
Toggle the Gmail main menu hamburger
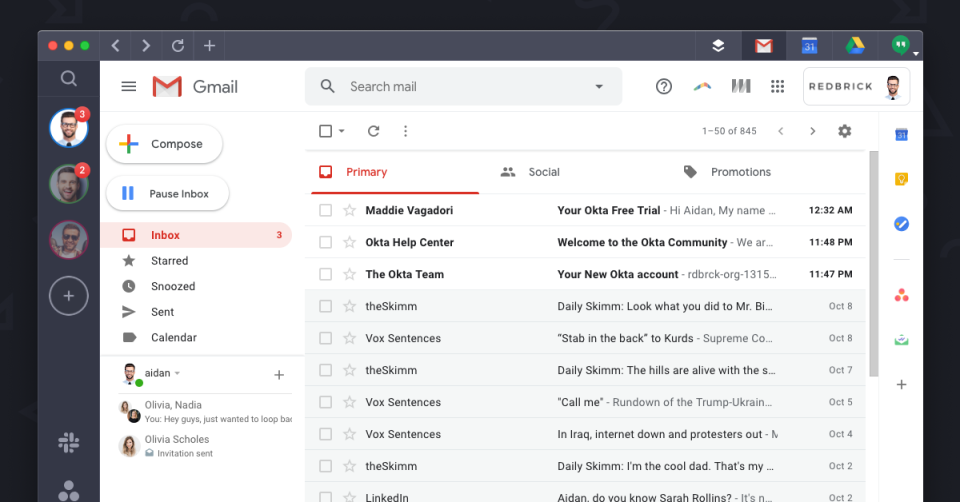(128, 87)
